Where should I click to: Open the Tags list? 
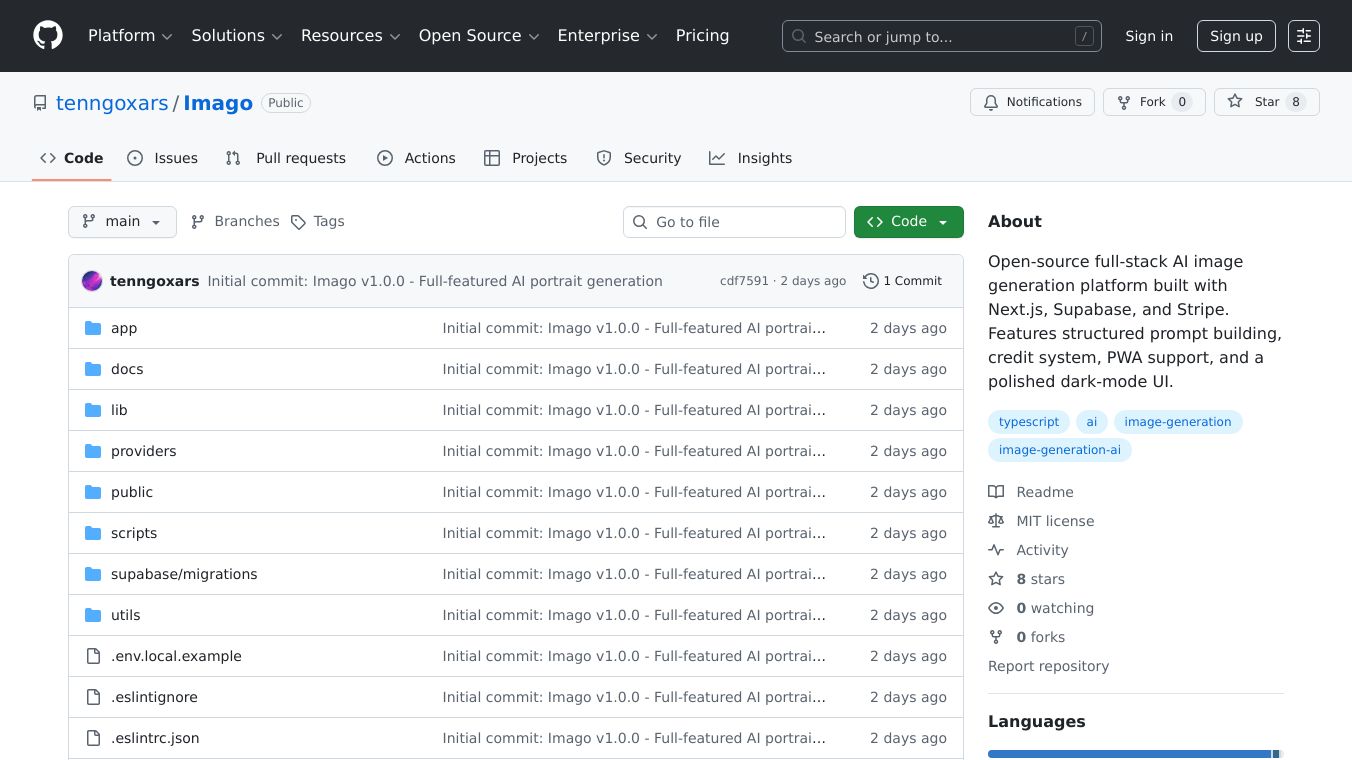click(317, 222)
